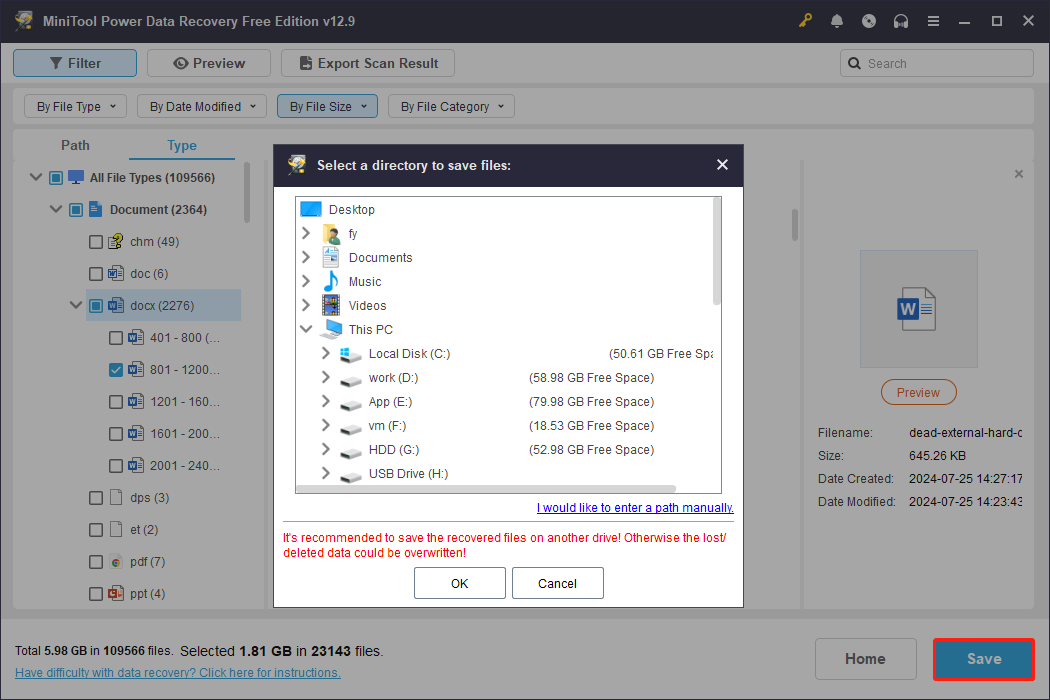The width and height of the screenshot is (1050, 700).
Task: Click the fy user folder icon
Action: pyautogui.click(x=331, y=234)
